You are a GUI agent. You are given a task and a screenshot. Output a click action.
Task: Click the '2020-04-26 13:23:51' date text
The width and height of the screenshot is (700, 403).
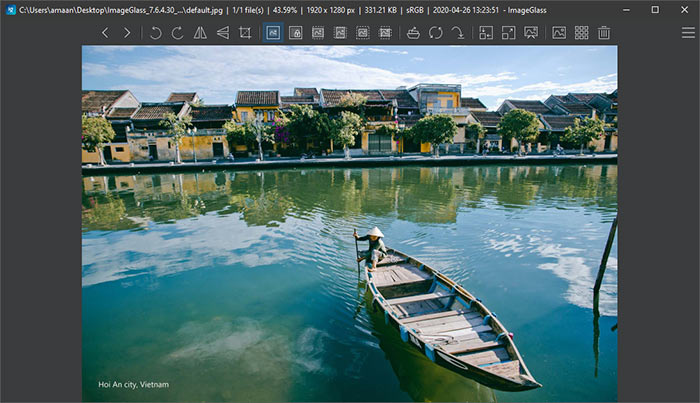466,10
